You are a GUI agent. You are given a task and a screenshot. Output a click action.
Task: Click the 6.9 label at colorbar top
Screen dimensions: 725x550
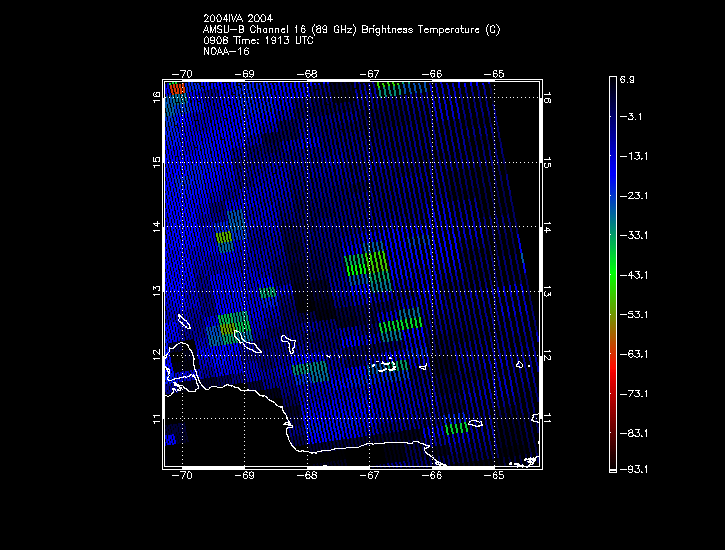[x=633, y=78]
